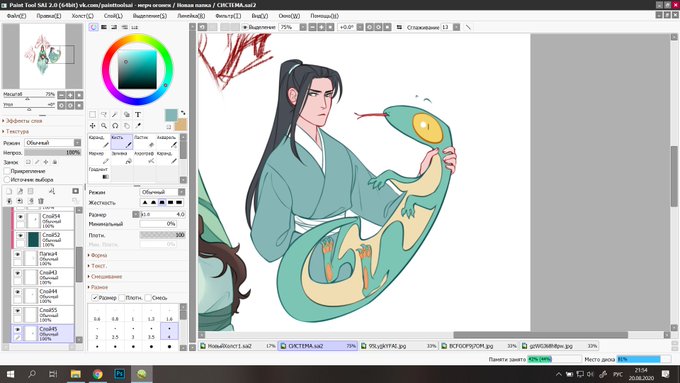Choose the Аэрограф airbrush tool
The height and width of the screenshot is (383, 680).
(144, 157)
